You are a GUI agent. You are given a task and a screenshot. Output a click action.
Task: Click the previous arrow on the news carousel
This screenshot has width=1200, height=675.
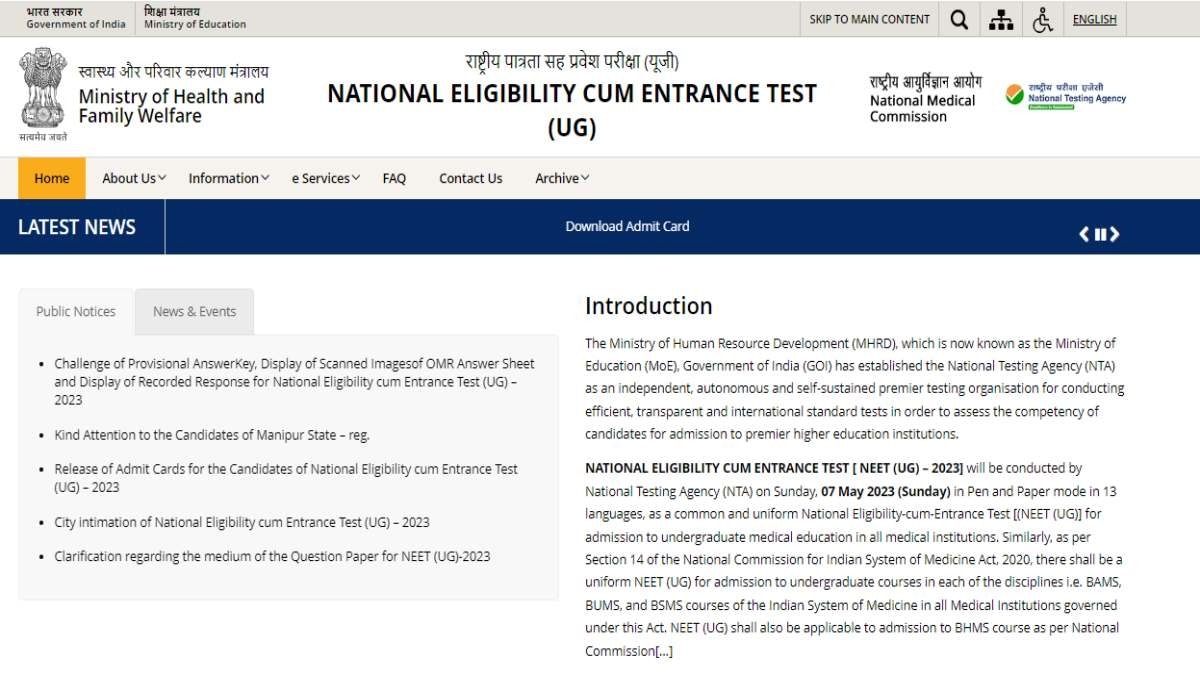(x=1083, y=234)
